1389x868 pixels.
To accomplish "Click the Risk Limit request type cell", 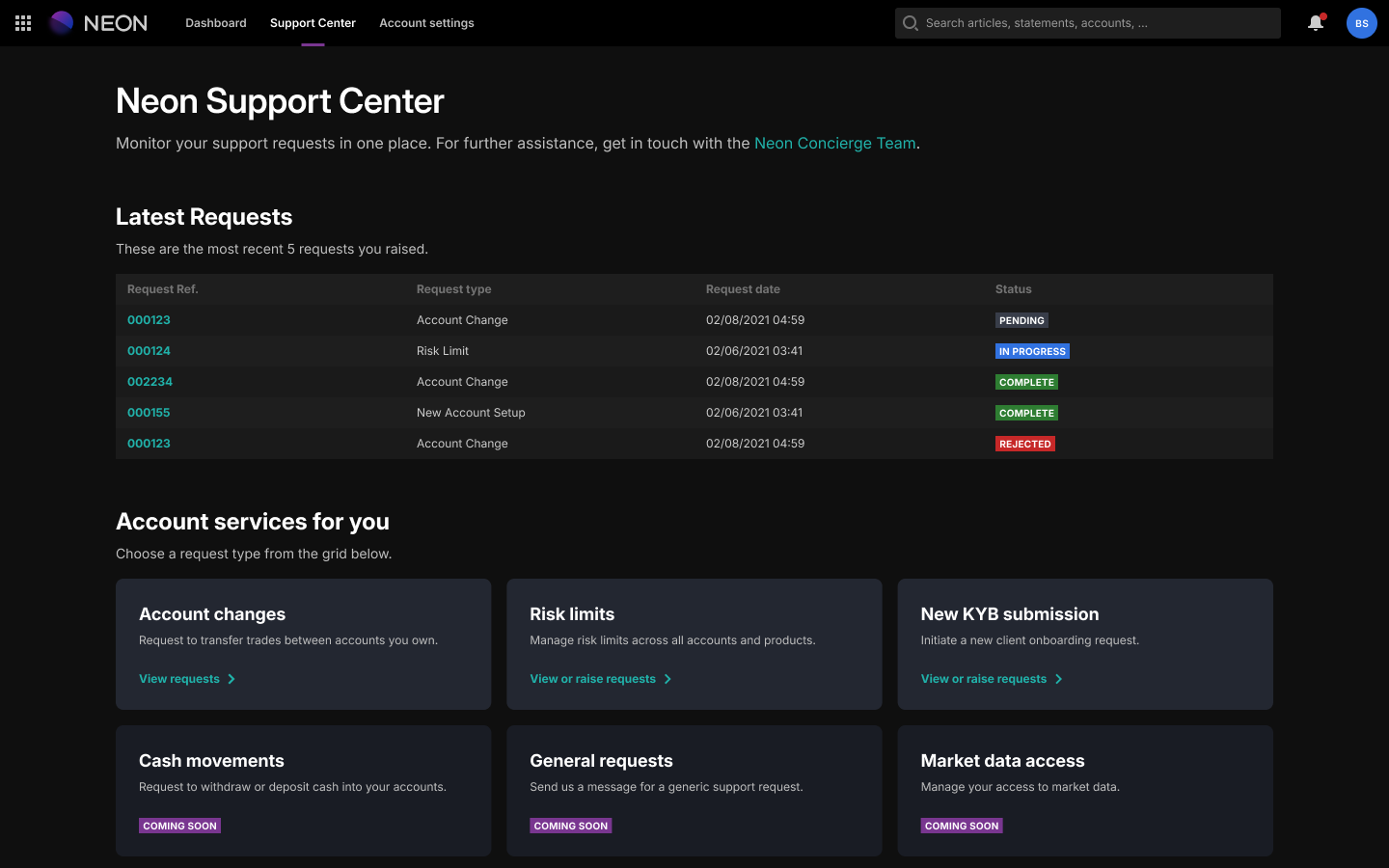I will coord(443,351).
